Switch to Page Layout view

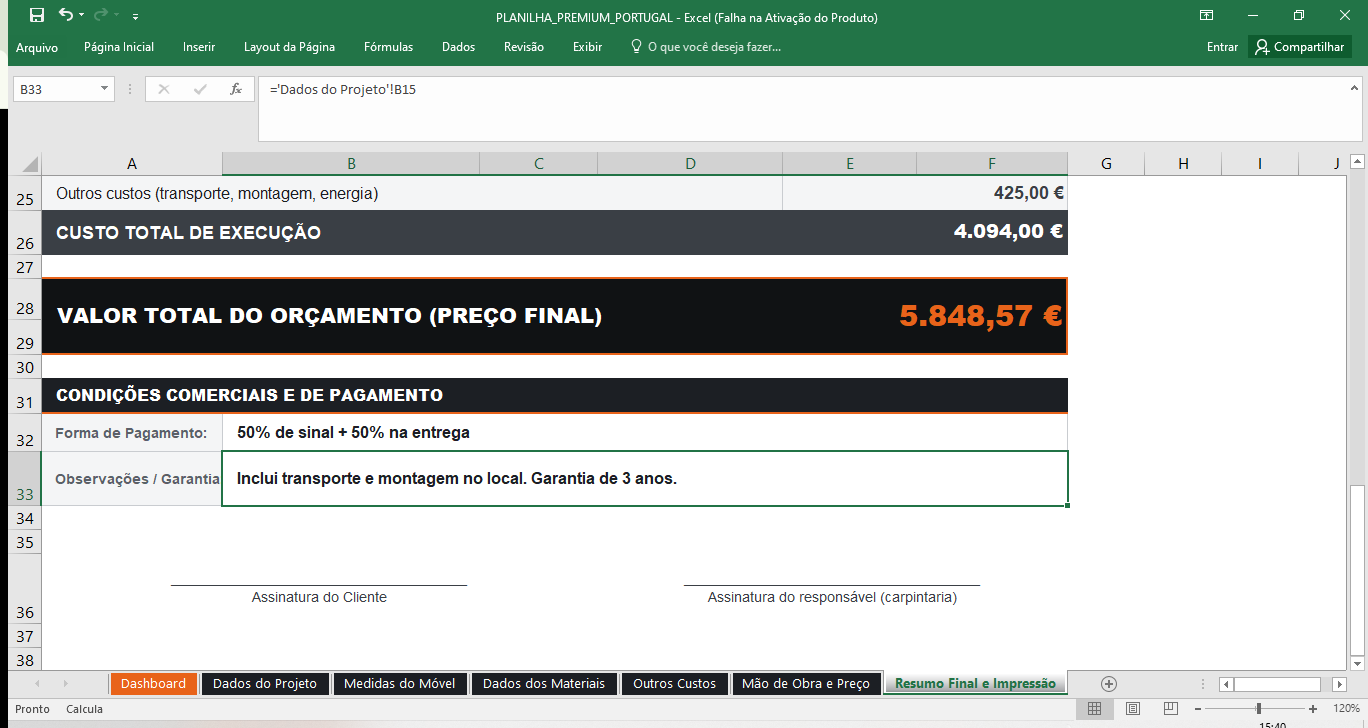1132,709
